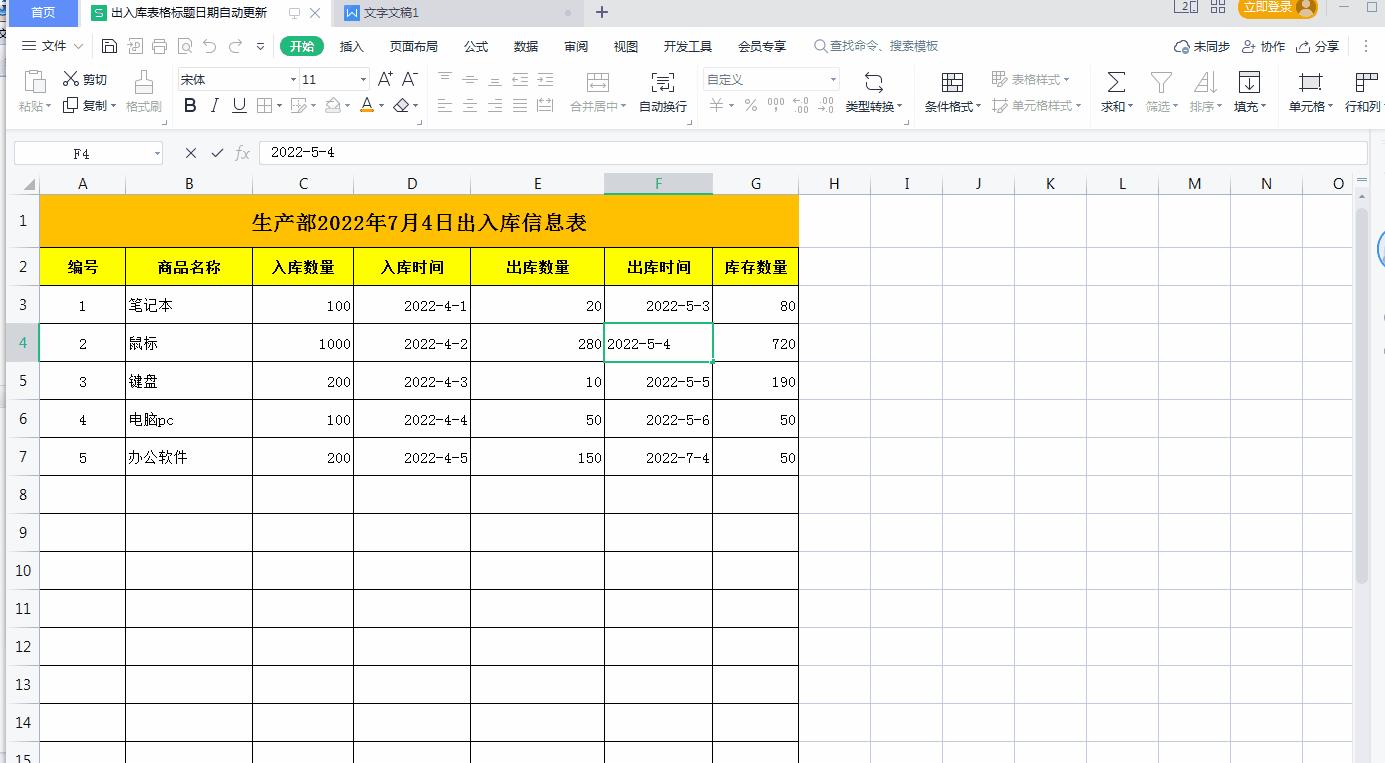Open the 会员专享 menu item

[x=764, y=45]
